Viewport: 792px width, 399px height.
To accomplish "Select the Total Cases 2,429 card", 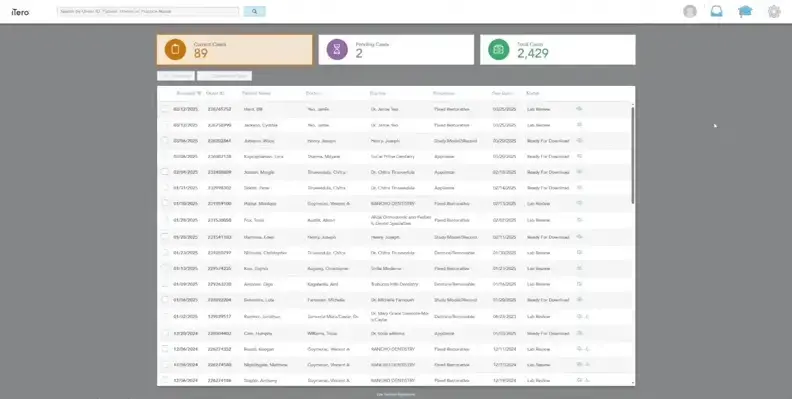I will (x=558, y=49).
